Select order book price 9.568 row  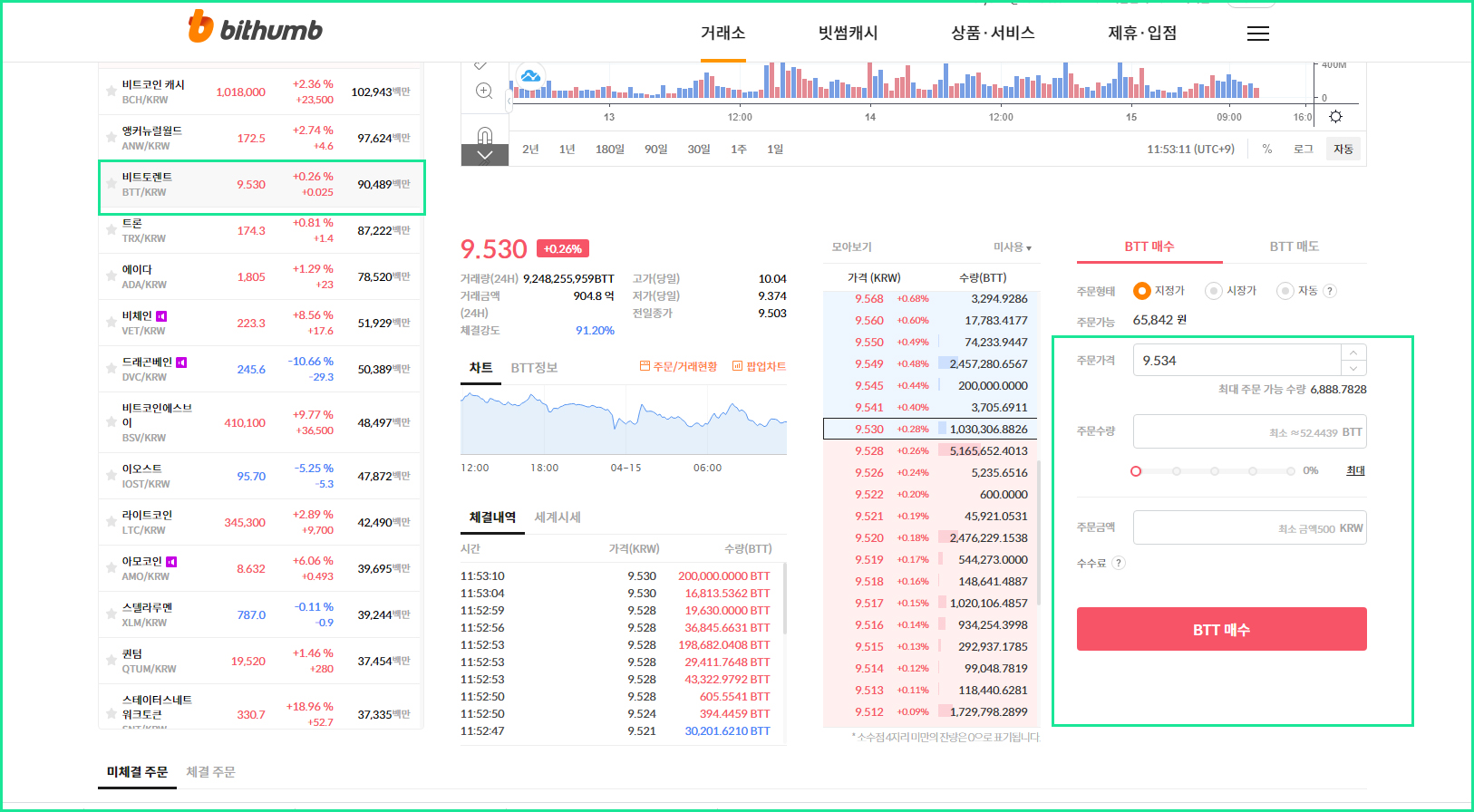[930, 298]
